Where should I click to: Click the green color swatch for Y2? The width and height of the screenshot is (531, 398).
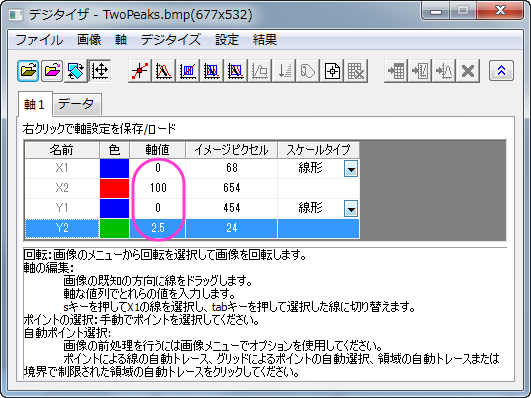[x=114, y=228]
